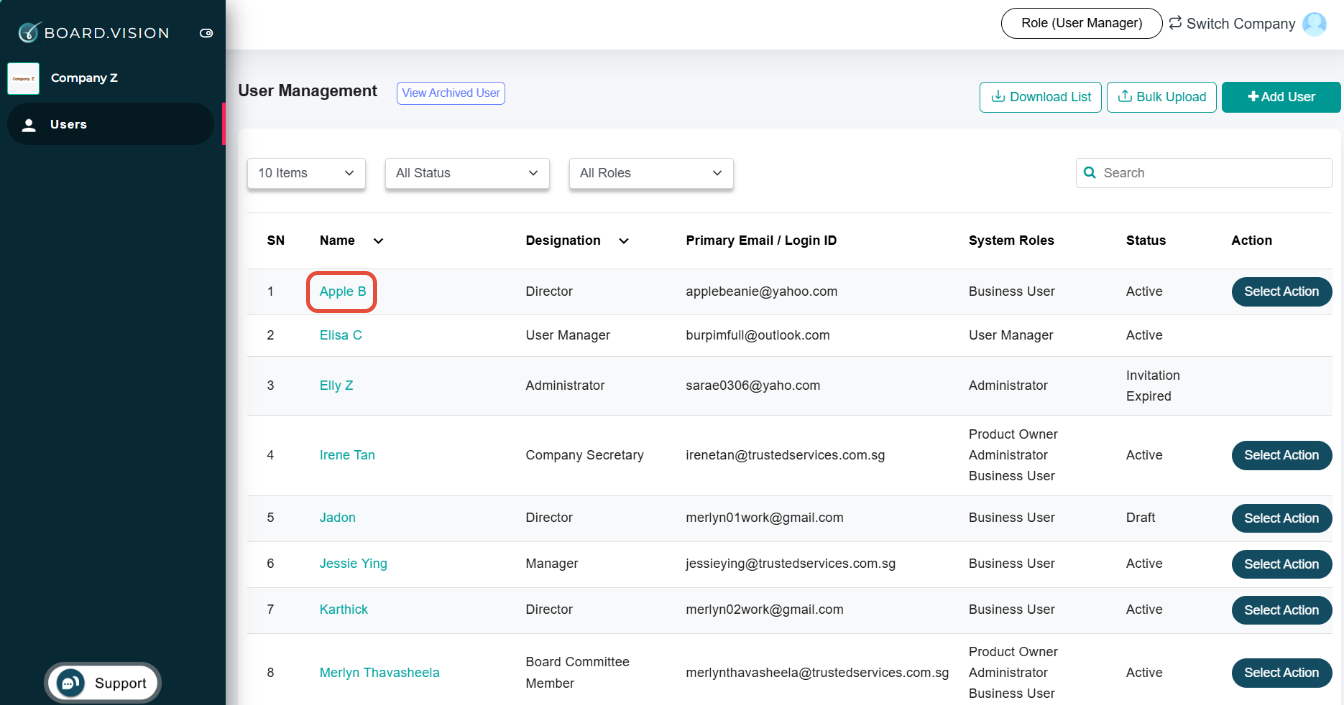Click Board Committee Member designation cell
The image size is (1344, 705).
[577, 673]
